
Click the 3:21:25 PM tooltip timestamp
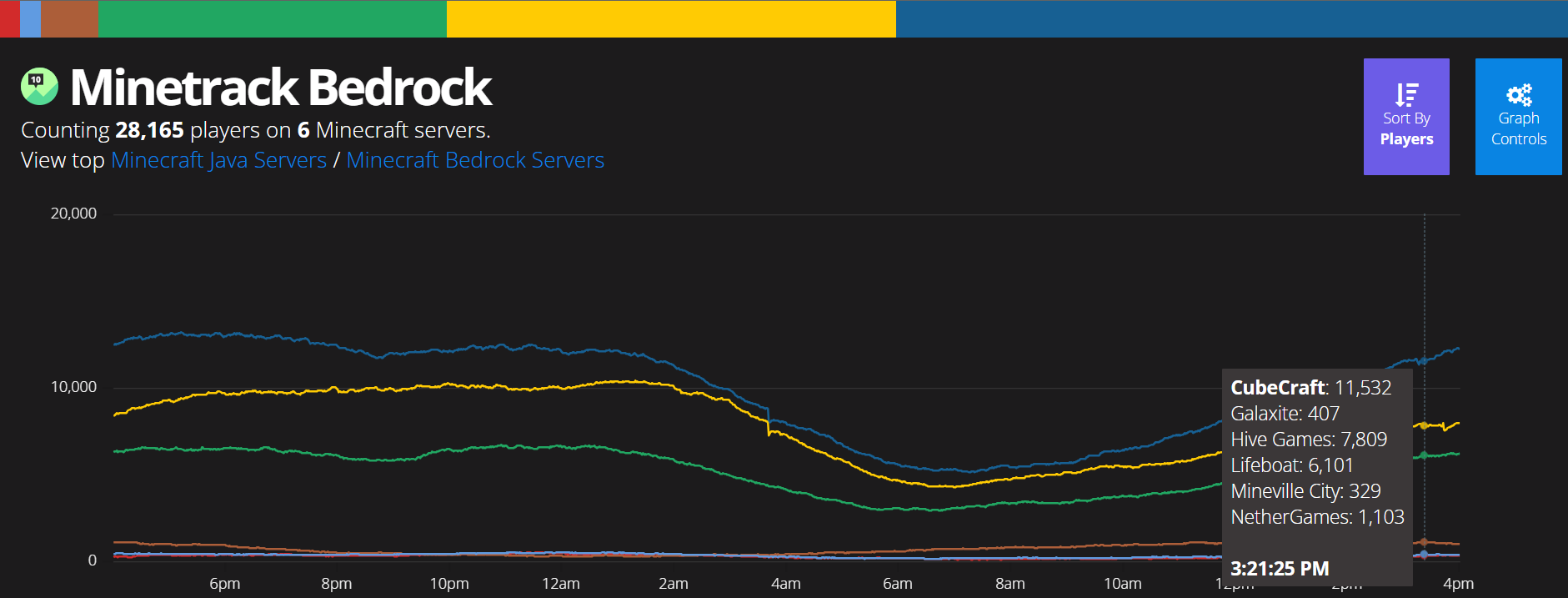point(1280,569)
